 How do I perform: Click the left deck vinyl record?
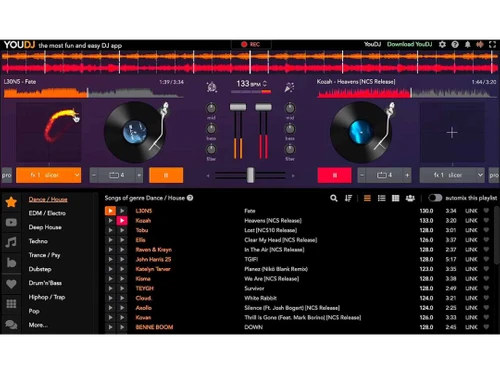[x=135, y=132]
